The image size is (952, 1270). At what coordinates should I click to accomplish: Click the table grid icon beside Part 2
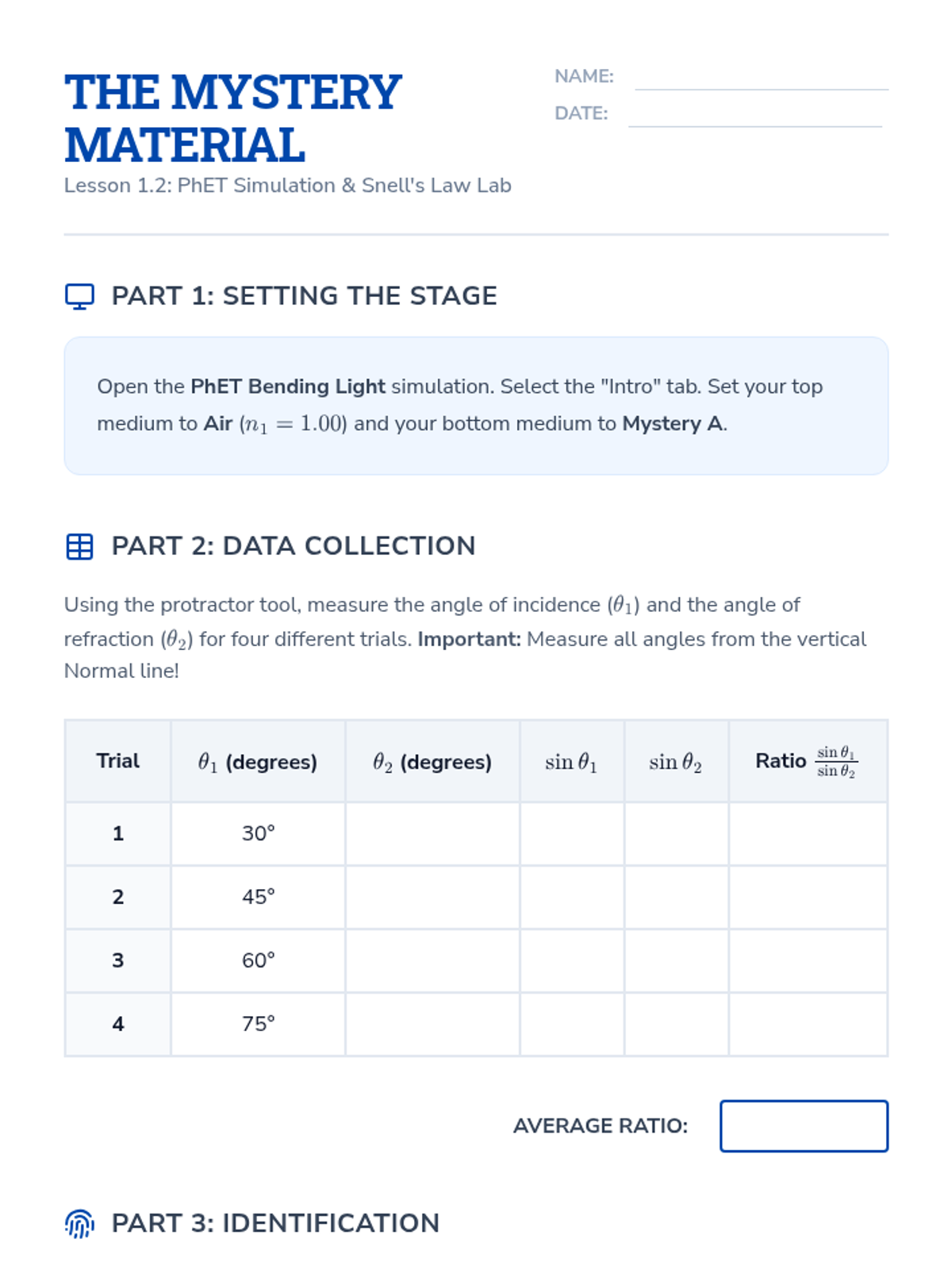79,546
